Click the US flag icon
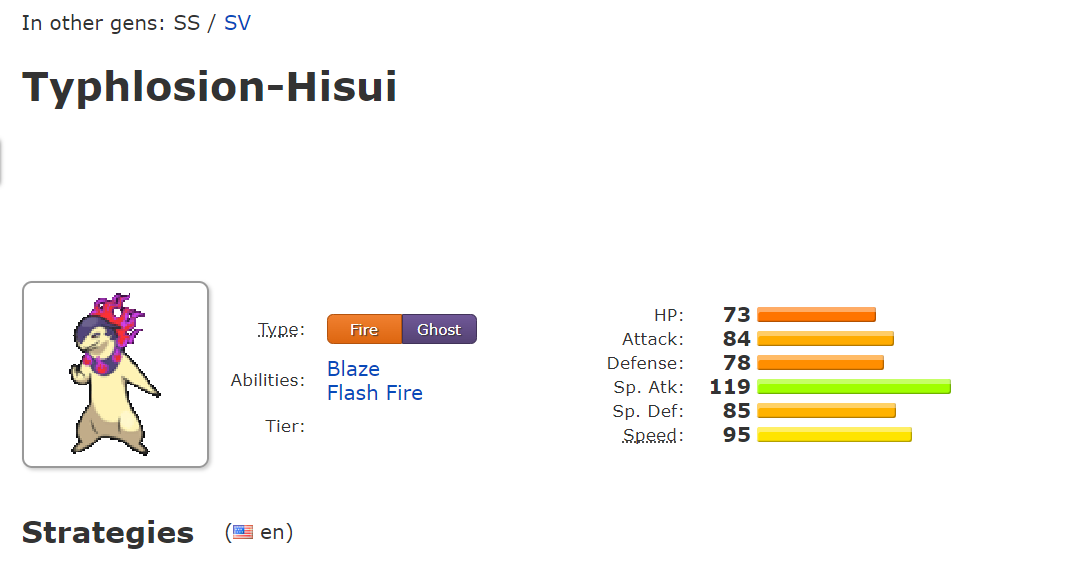Image resolution: width=1079 pixels, height=582 pixels. [243, 533]
